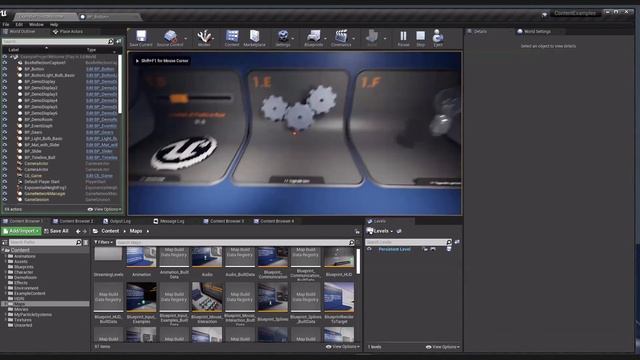Expand the Animations folder

point(6,256)
